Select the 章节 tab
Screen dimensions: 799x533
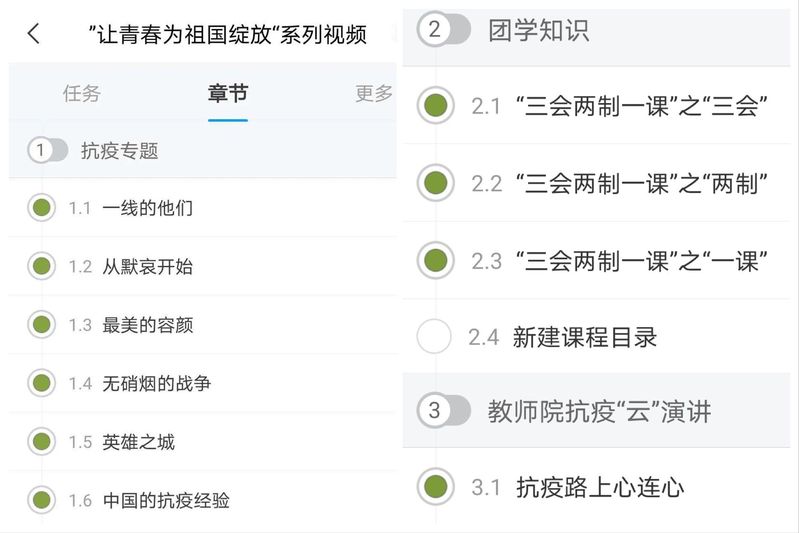click(228, 94)
